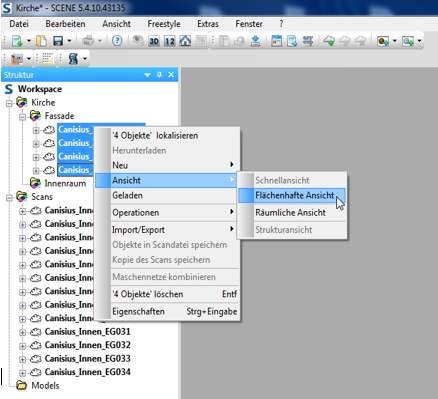Click the home view toolbar icon

coord(185,41)
